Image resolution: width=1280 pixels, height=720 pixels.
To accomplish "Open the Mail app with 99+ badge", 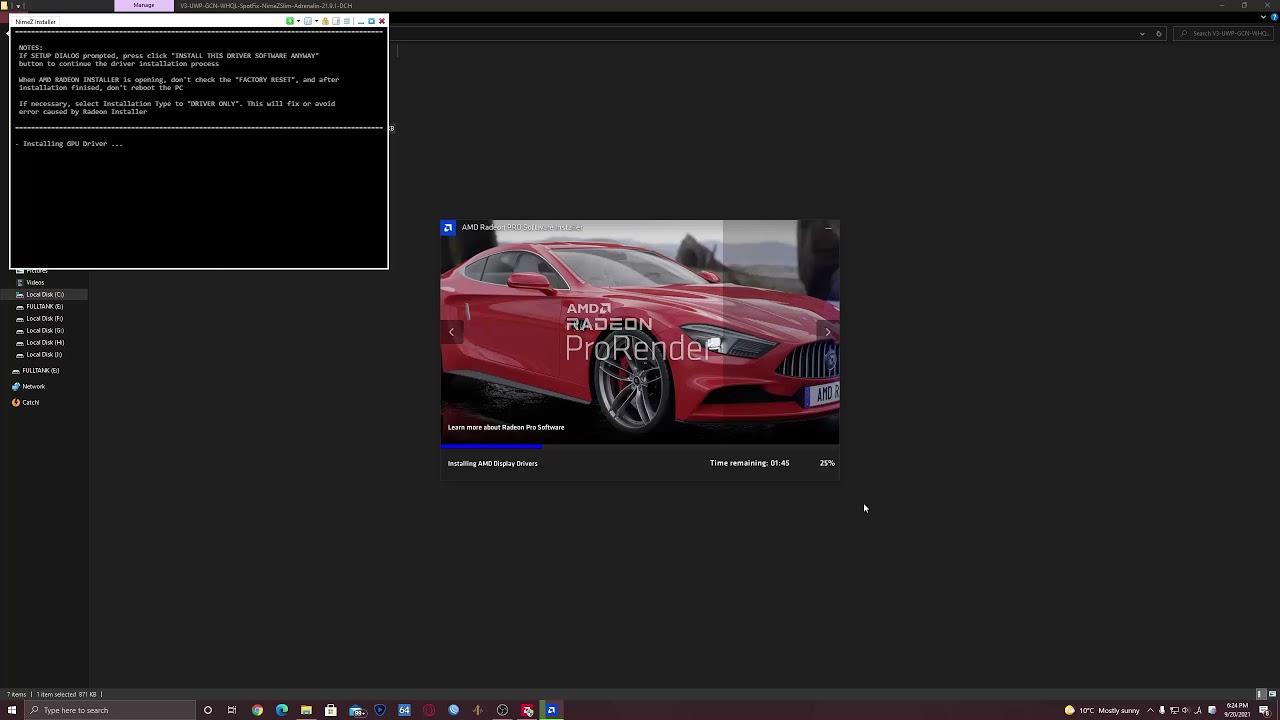I will pyautogui.click(x=356, y=710).
